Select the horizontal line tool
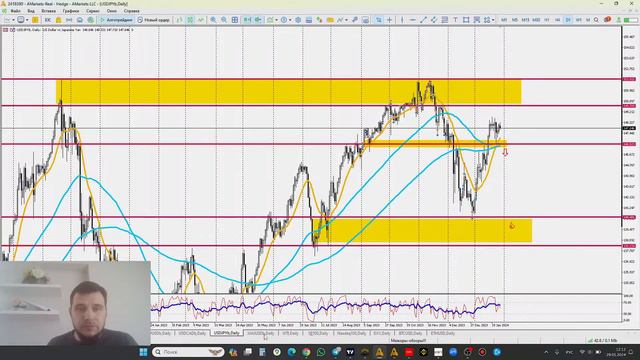This screenshot has width=640, height=360. point(413,20)
